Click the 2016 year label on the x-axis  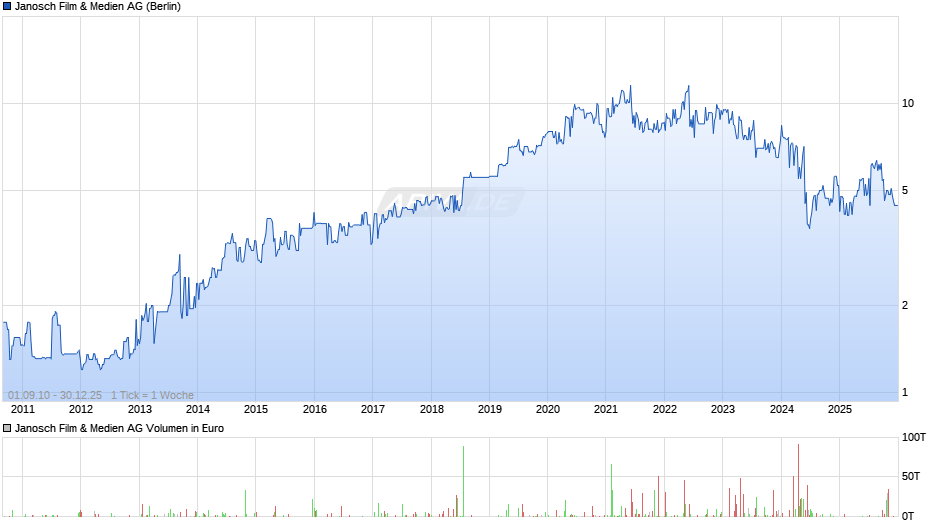pos(315,409)
